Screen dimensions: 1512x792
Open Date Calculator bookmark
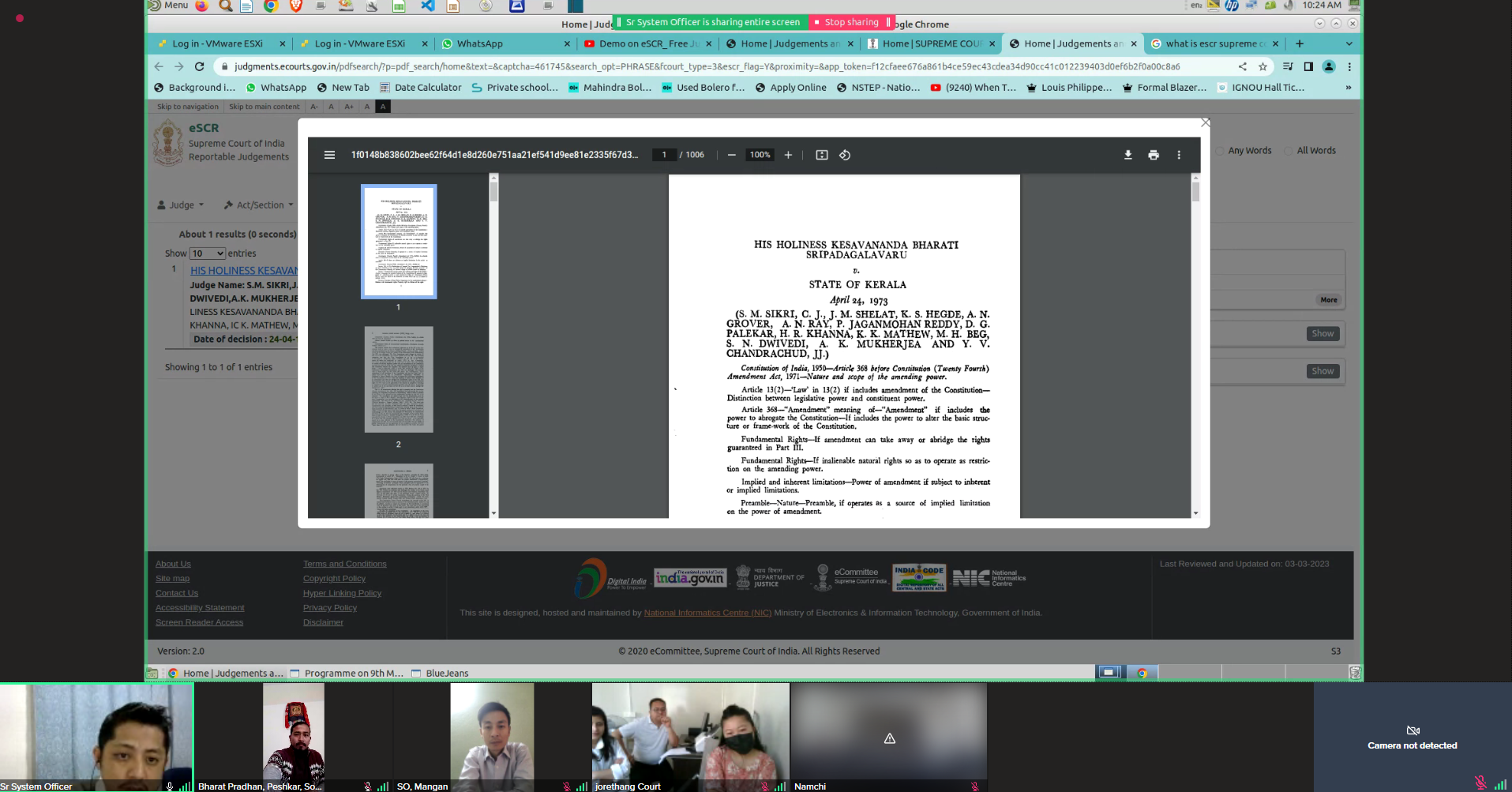(421, 88)
